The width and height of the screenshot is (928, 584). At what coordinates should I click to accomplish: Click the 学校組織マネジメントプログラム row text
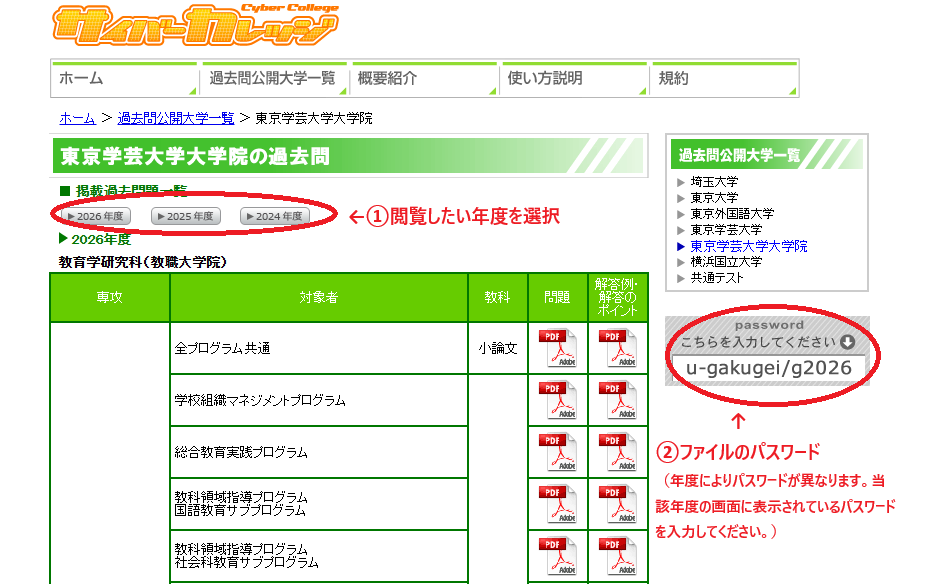coord(260,401)
